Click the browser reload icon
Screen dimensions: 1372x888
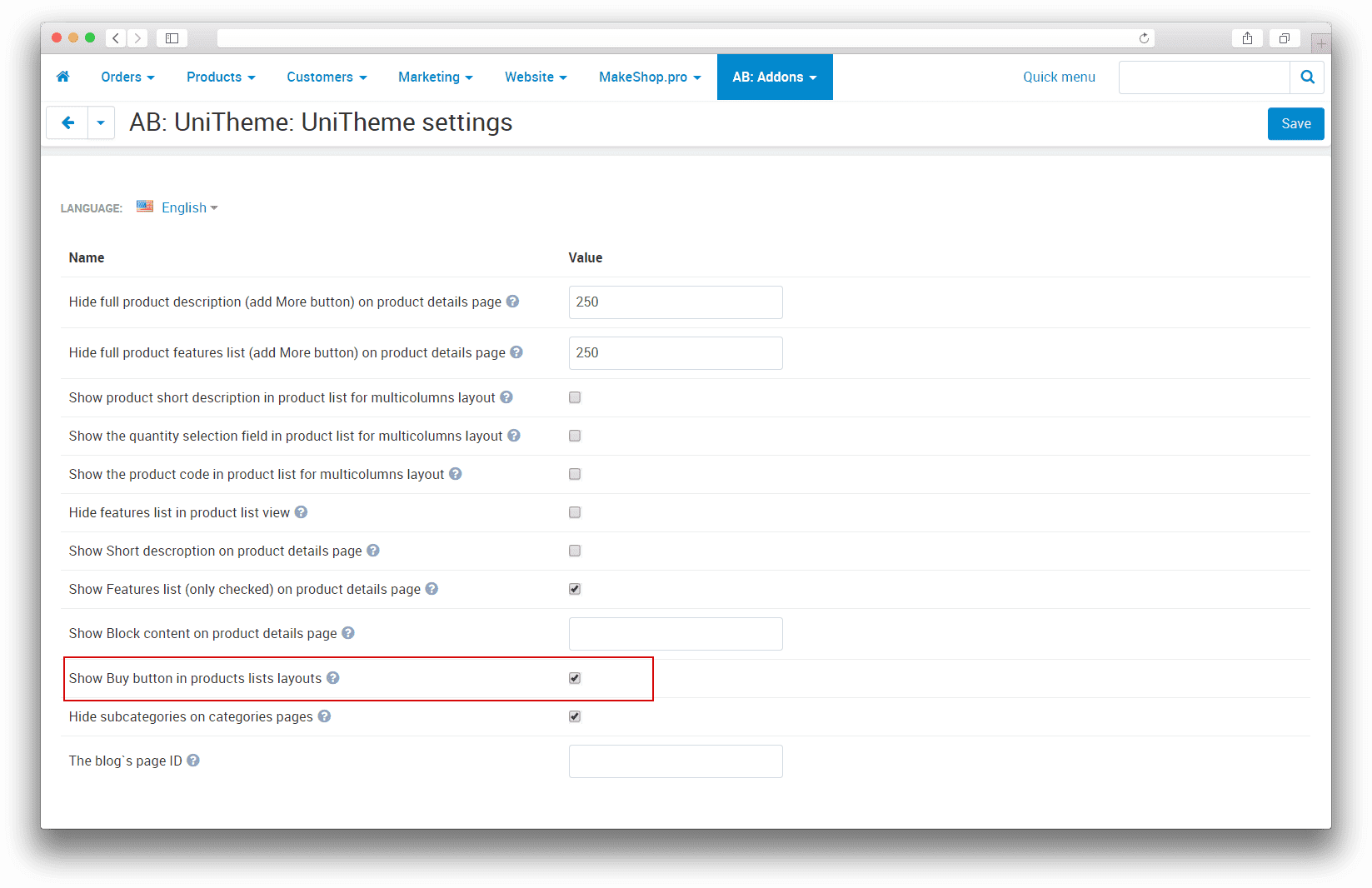coord(1144,38)
